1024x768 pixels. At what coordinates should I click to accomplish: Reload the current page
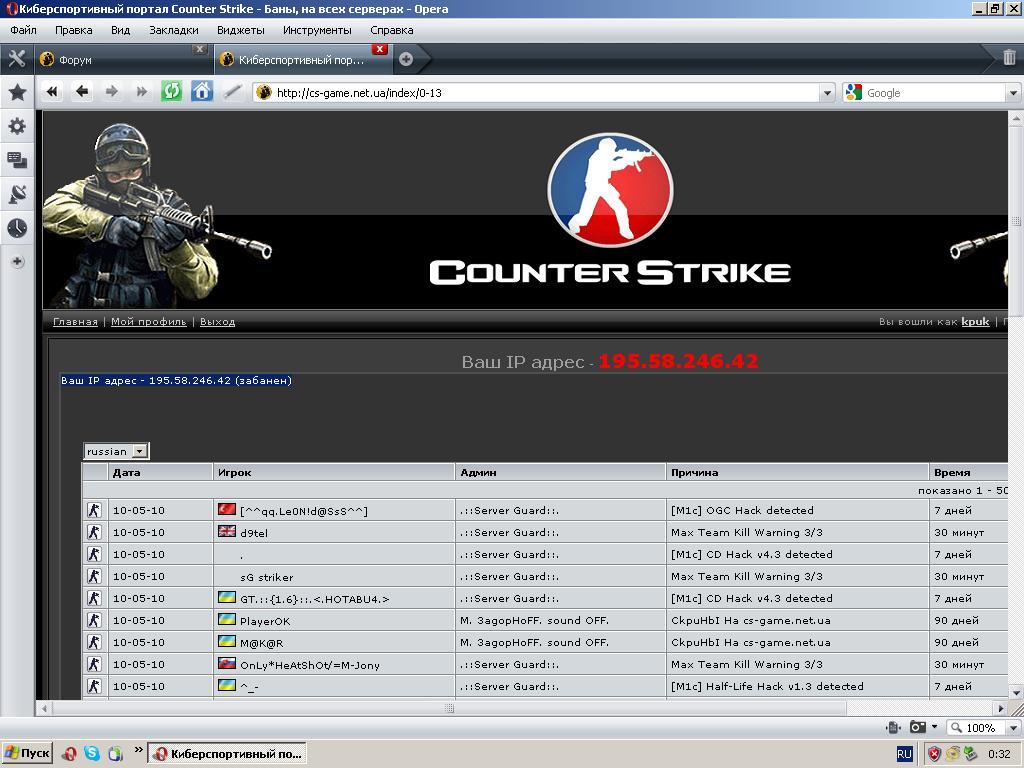click(x=172, y=91)
